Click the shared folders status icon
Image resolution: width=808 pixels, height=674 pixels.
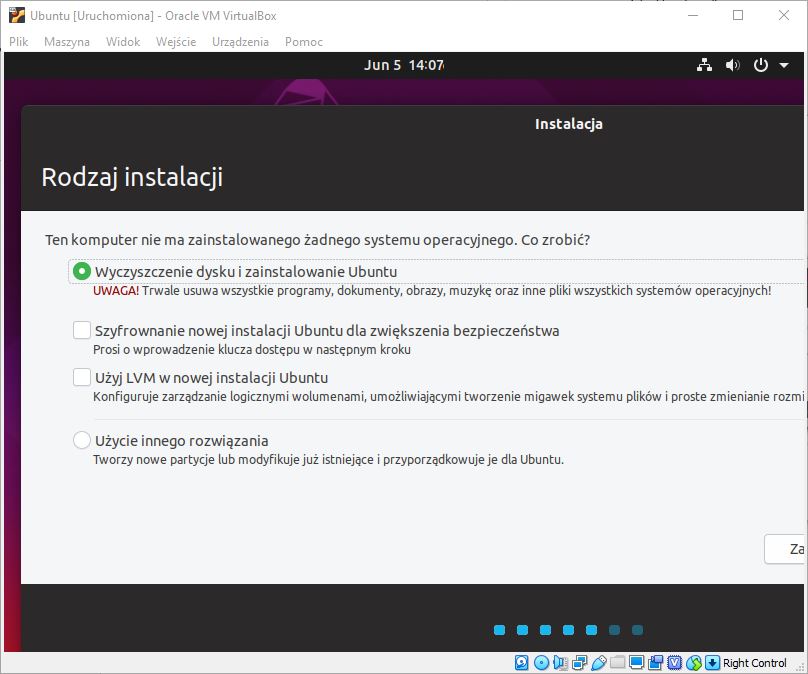(617, 663)
